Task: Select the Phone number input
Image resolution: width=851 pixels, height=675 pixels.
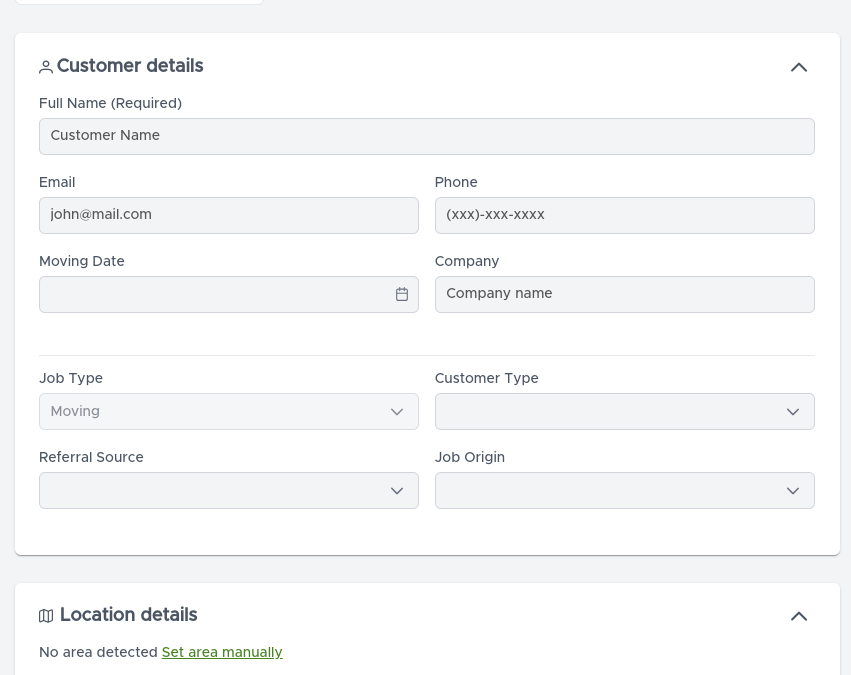Action: pos(624,215)
